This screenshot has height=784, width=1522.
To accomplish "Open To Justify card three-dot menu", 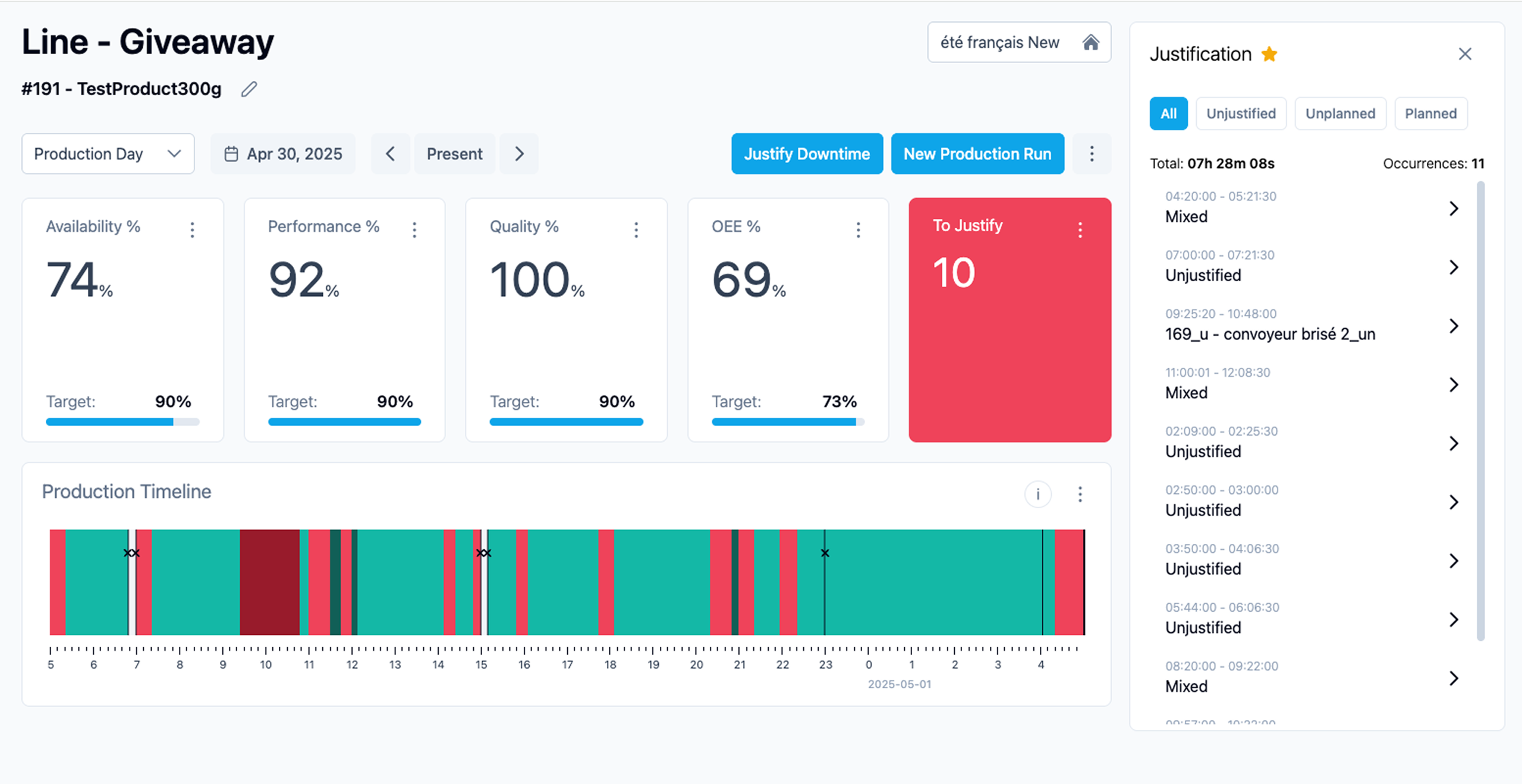I will tap(1080, 229).
